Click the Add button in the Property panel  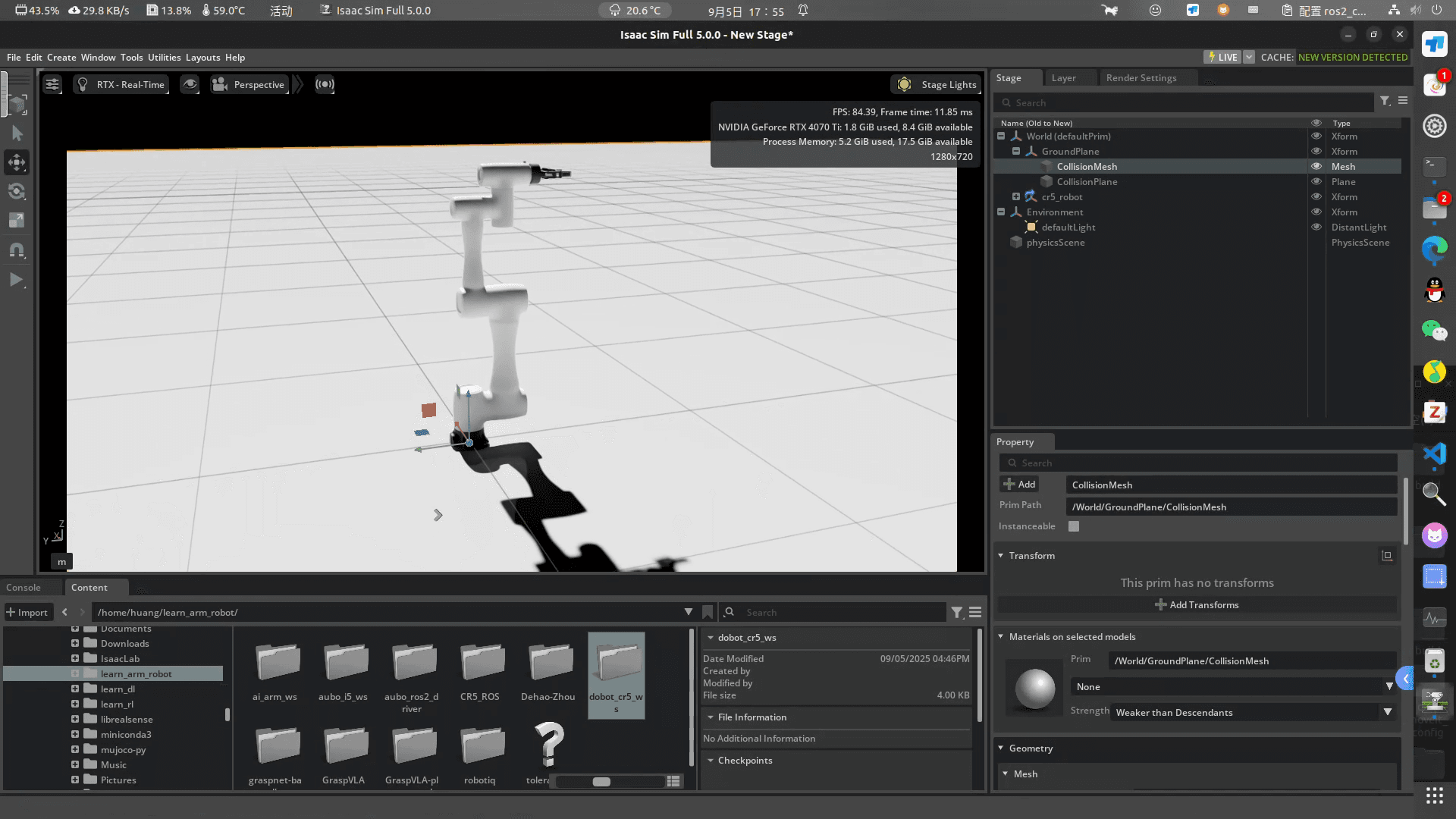pos(1019,484)
